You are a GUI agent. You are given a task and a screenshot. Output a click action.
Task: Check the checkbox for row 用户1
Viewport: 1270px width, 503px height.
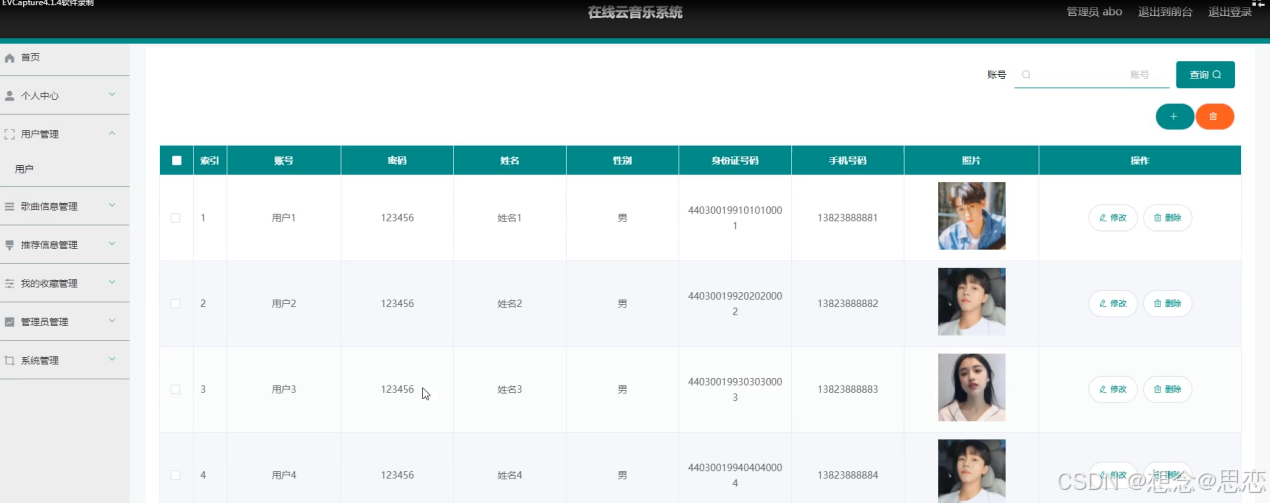[176, 218]
